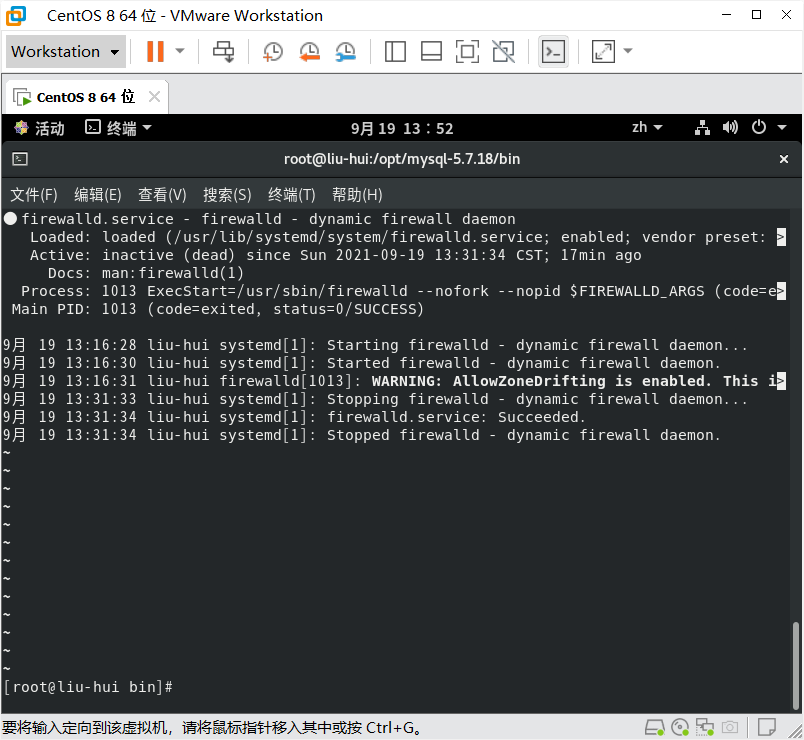This screenshot has height=740, width=804.
Task: Click the stretch guest display icon
Action: (x=603, y=51)
